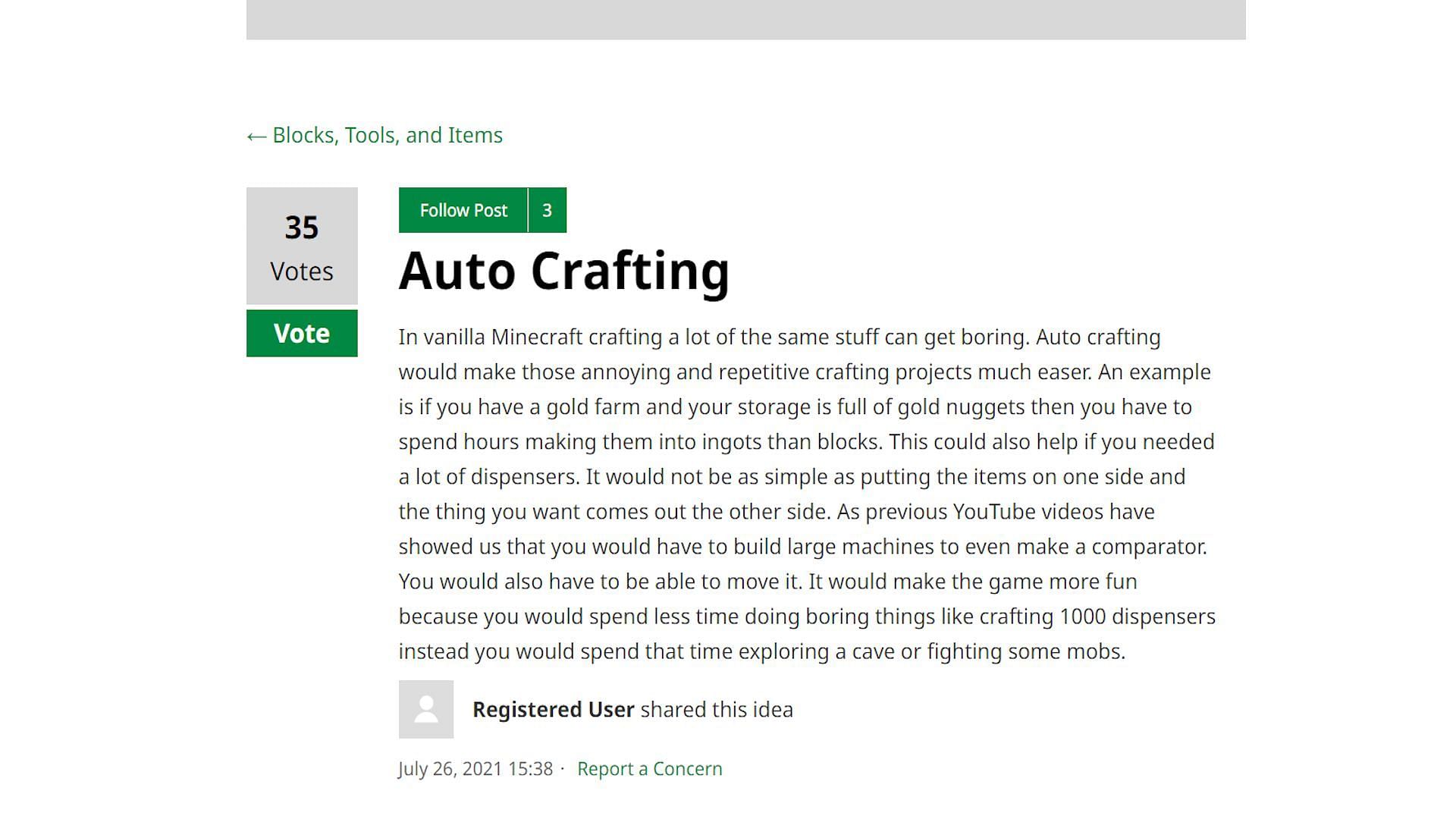Click the 35 Votes counter box
Viewport: 1456px width, 819px height.
(x=302, y=246)
